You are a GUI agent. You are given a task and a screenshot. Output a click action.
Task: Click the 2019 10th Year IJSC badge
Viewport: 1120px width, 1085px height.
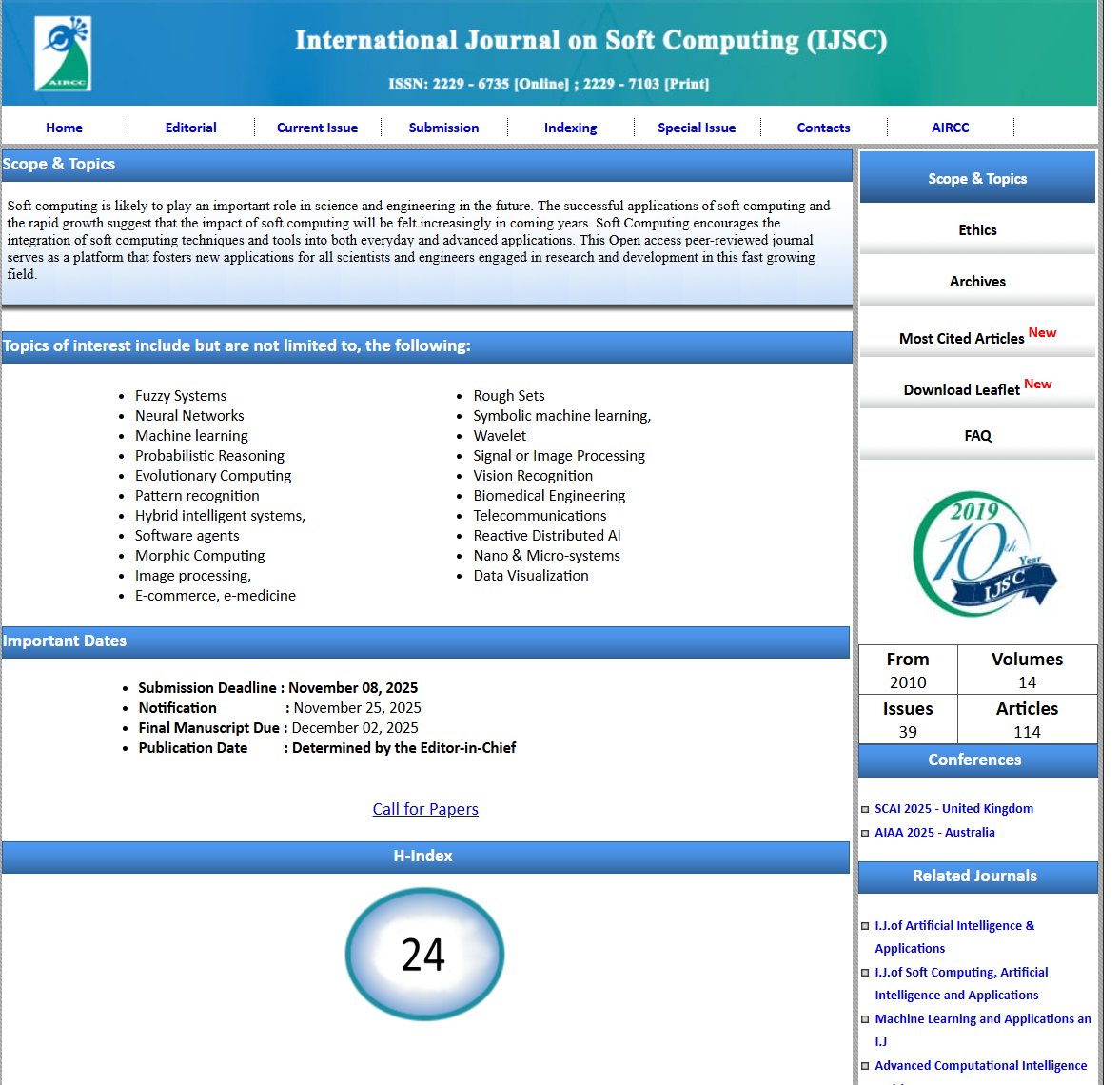click(985, 554)
